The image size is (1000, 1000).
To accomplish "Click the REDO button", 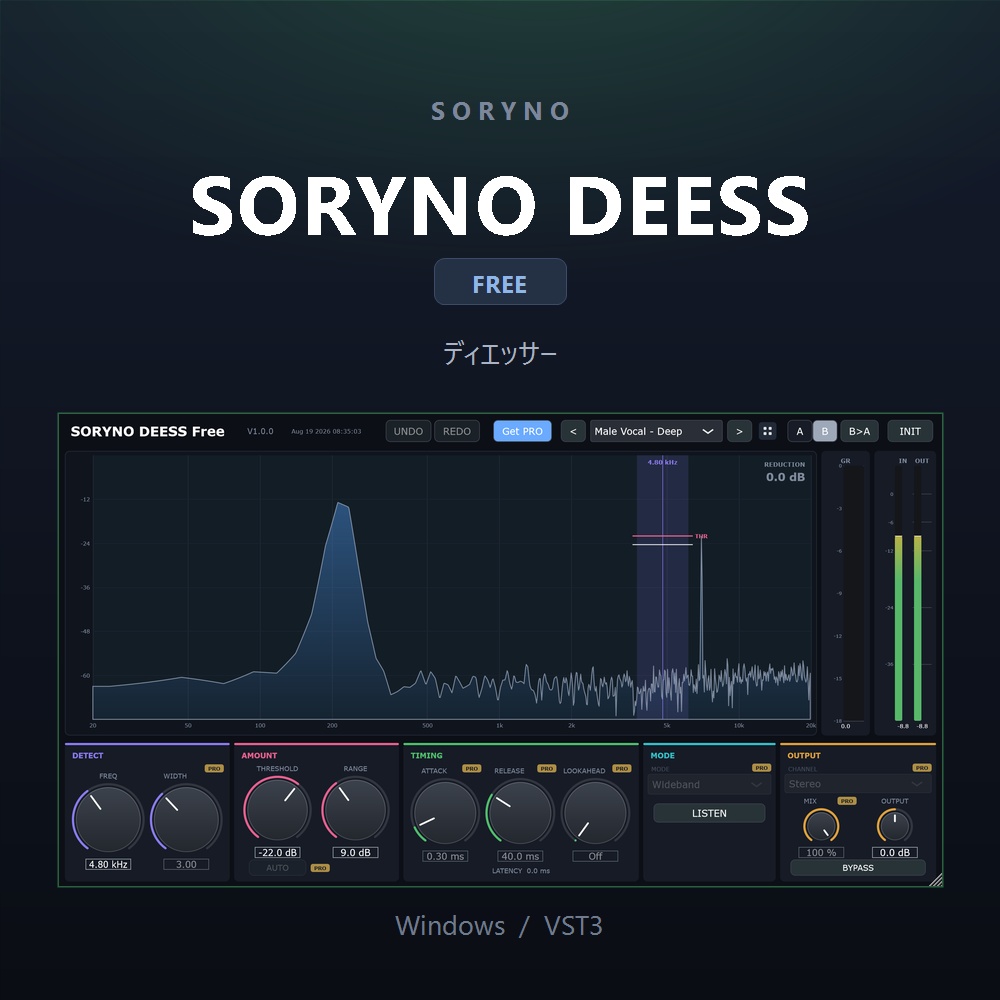I will (457, 431).
